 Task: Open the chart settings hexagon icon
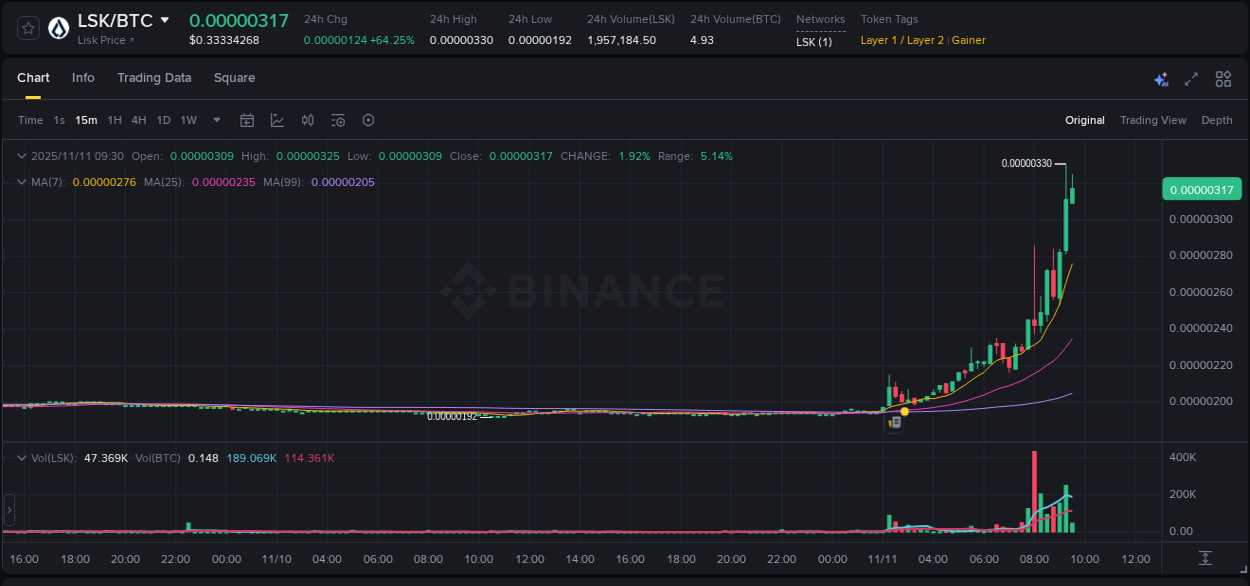[368, 120]
